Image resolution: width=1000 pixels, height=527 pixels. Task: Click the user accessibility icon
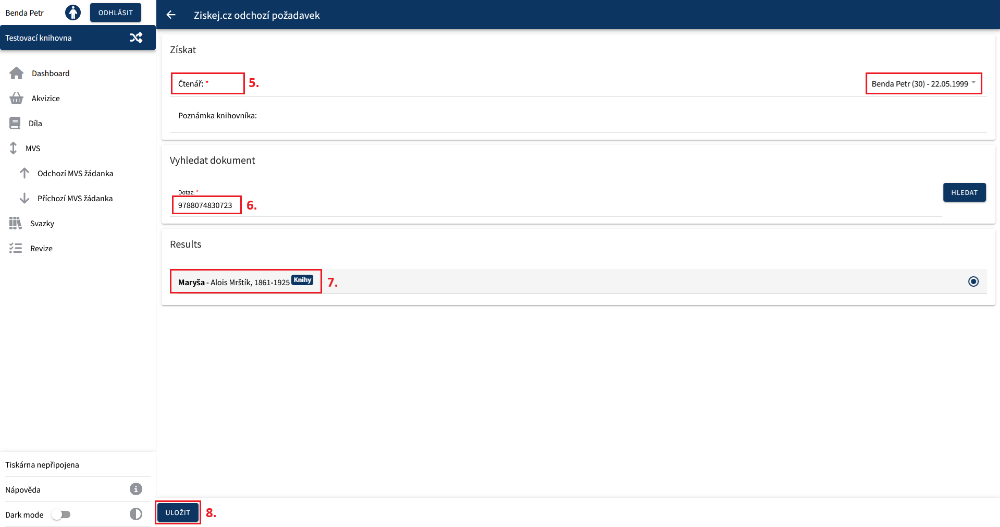point(73,13)
